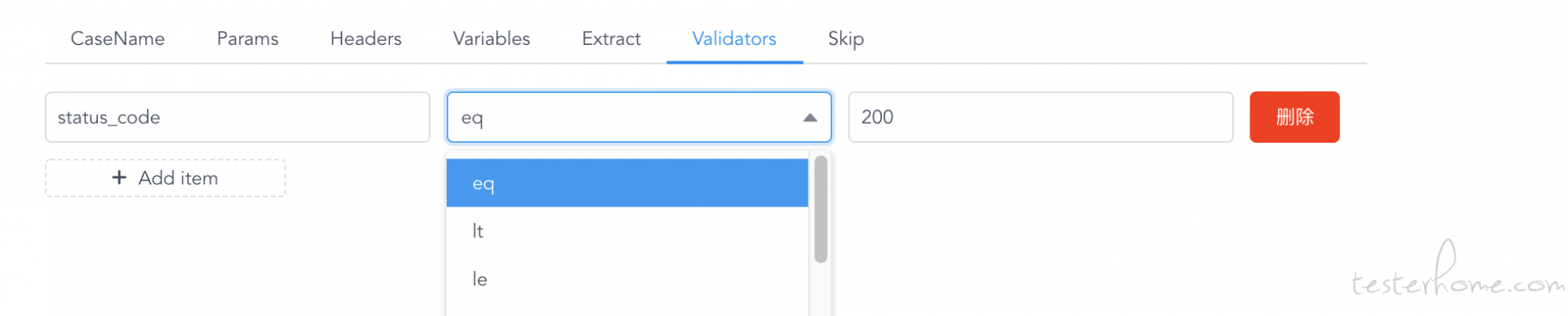Click the eq comparator combo box field
The width and height of the screenshot is (1568, 316).
coord(639,117)
